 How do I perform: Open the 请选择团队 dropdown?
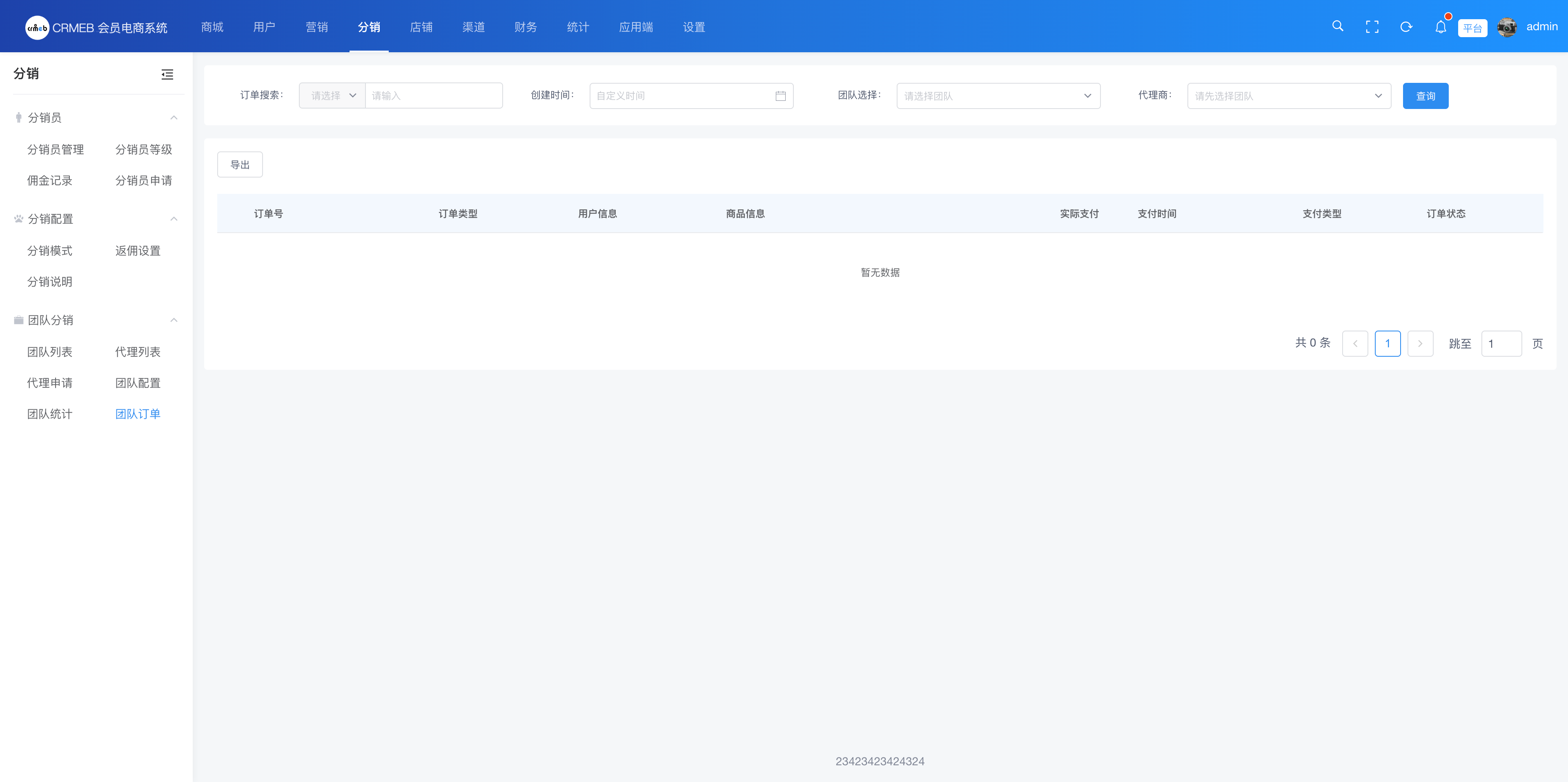(x=998, y=96)
